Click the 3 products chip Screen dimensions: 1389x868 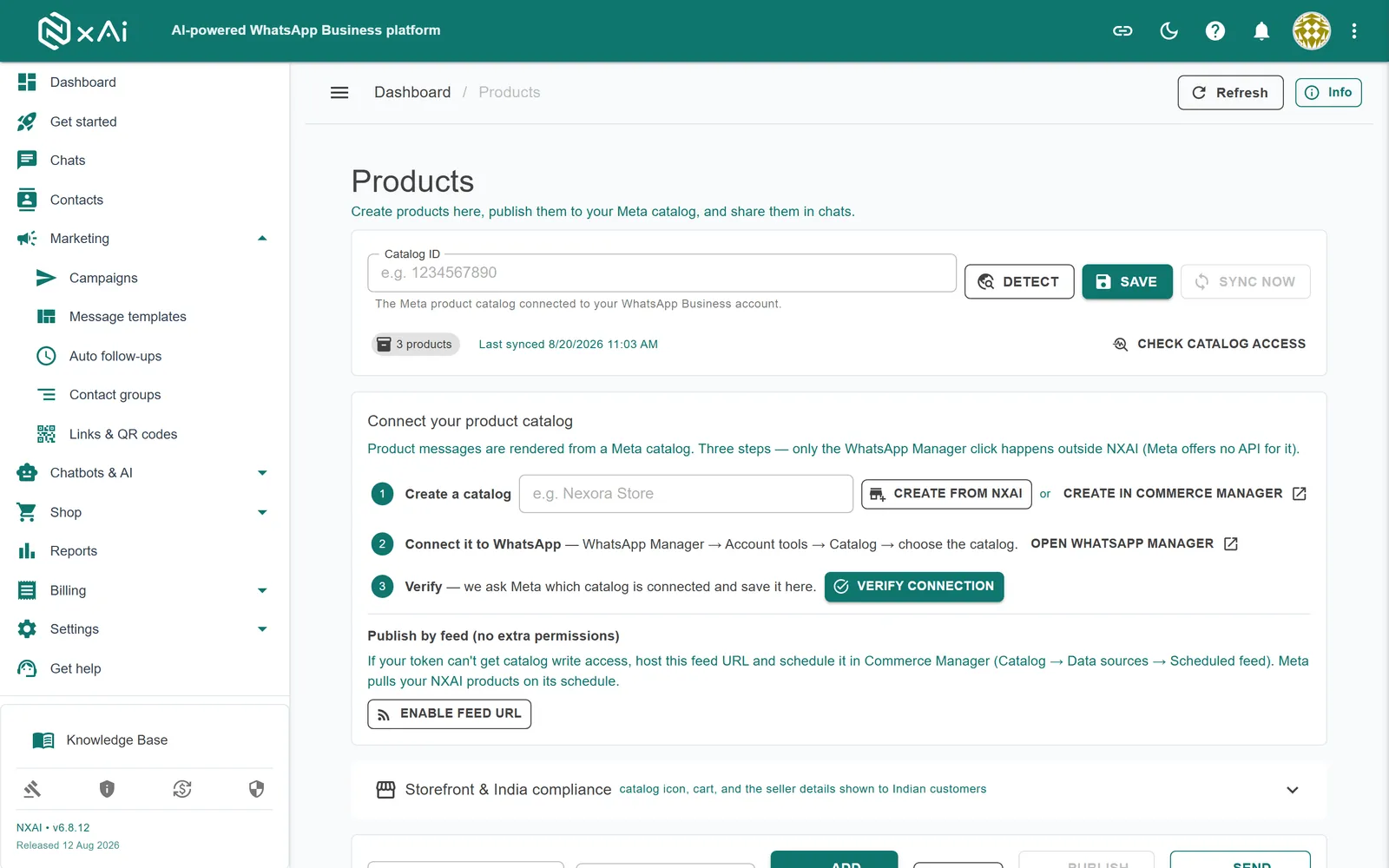415,345
